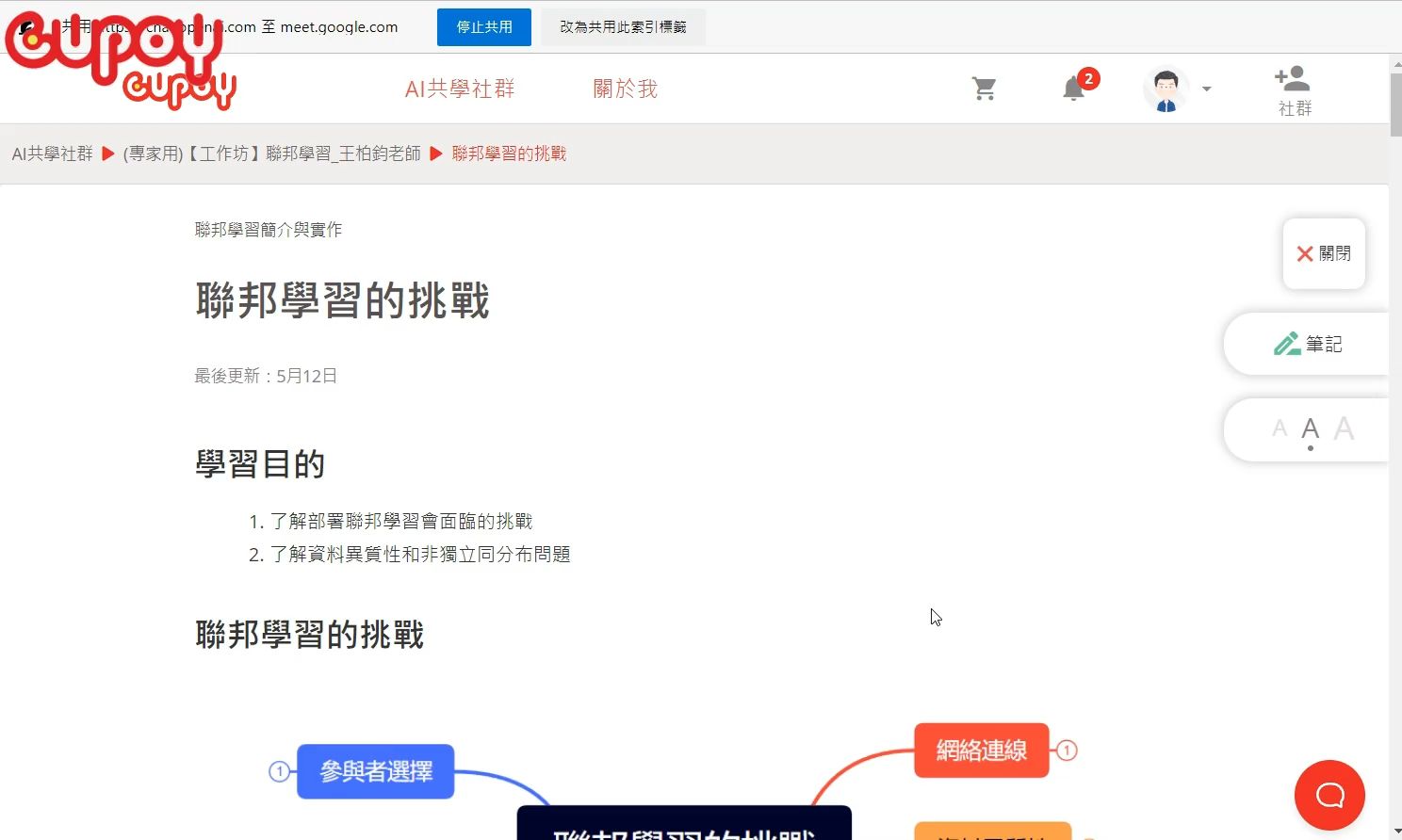
Task: Expand the profile account dropdown arrow
Action: click(x=1206, y=89)
